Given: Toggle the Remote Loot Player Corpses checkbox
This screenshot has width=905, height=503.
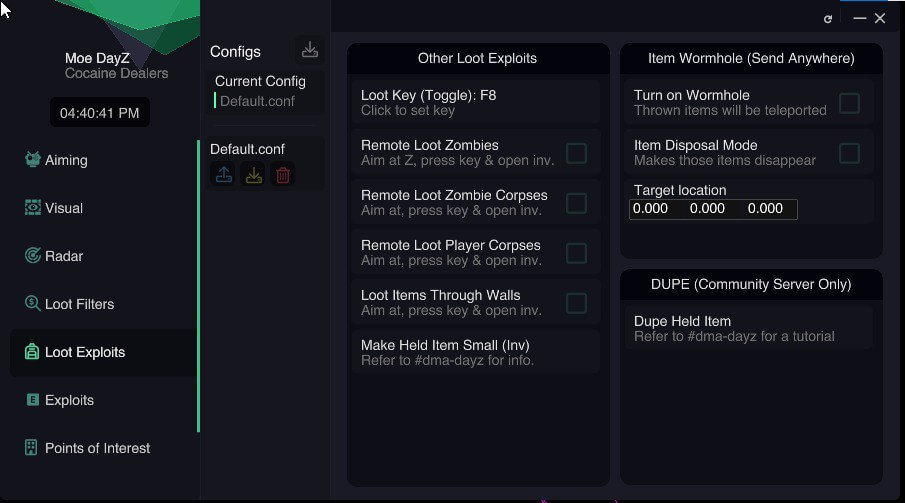Looking at the screenshot, I should pyautogui.click(x=576, y=253).
